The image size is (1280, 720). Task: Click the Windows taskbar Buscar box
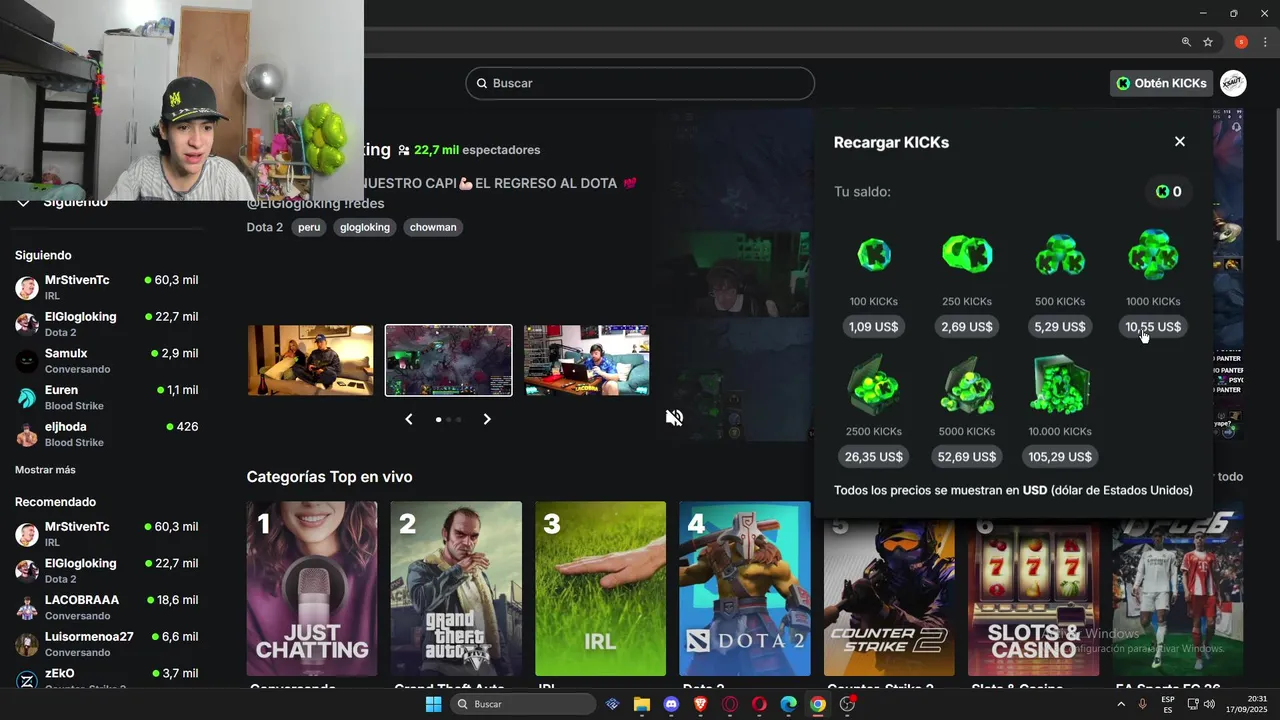pos(525,704)
